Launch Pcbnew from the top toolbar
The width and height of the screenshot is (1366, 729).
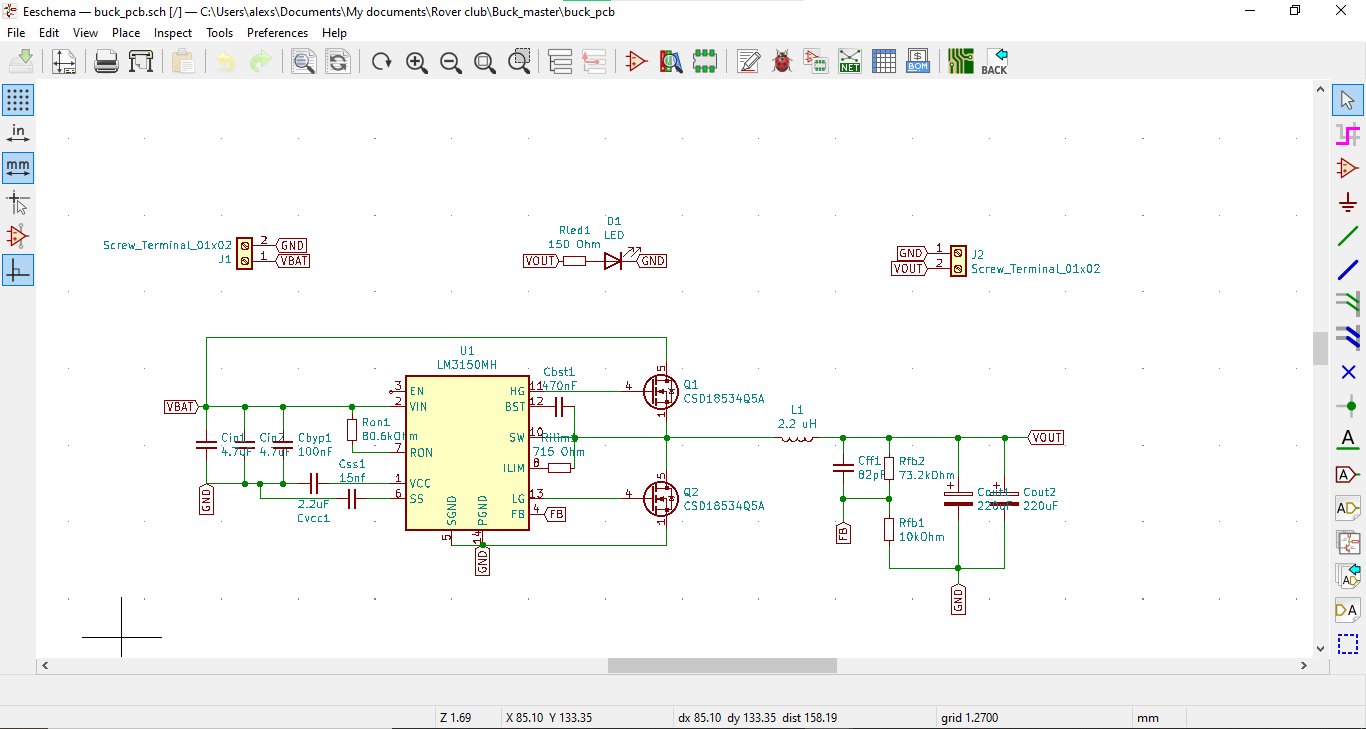[x=960, y=61]
